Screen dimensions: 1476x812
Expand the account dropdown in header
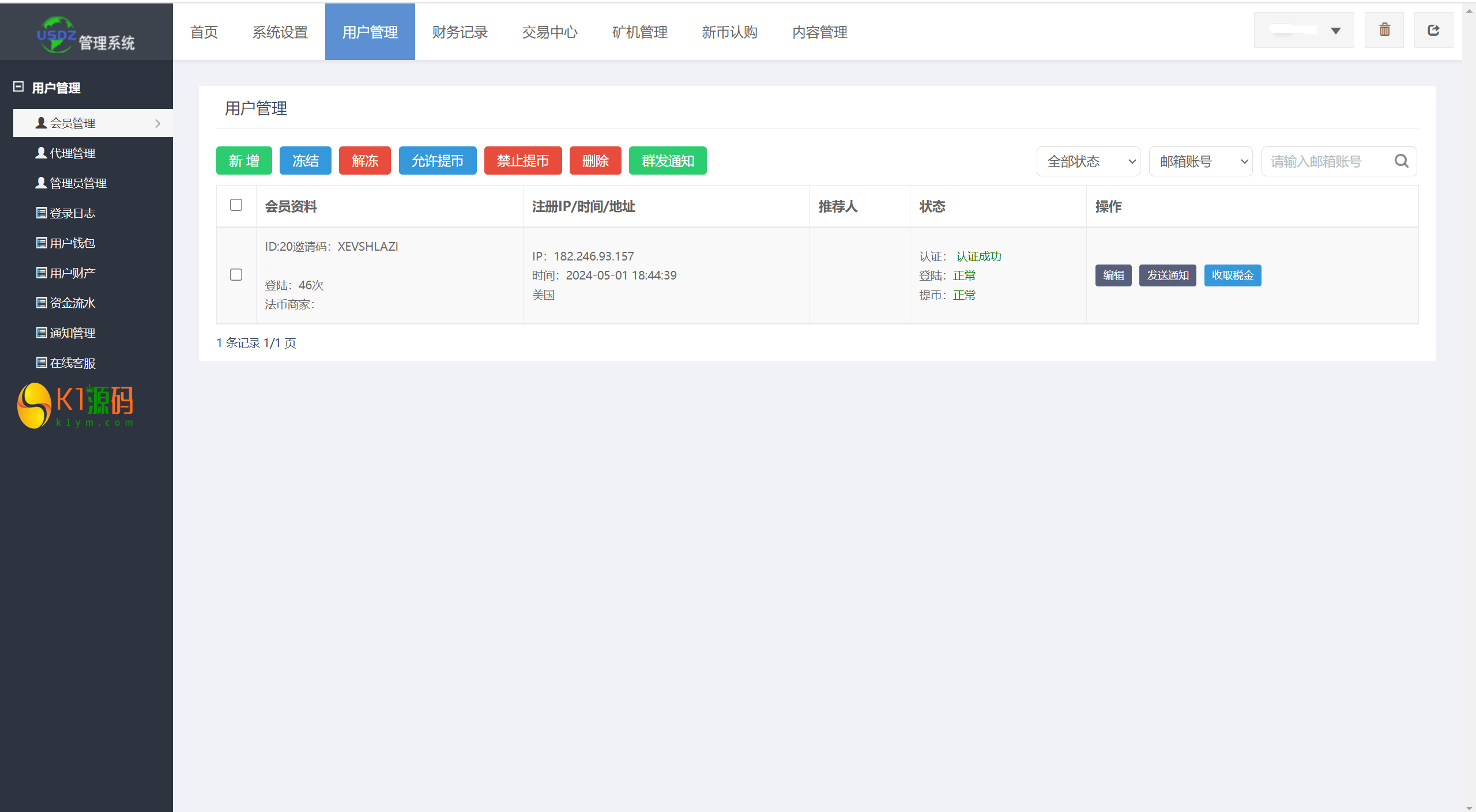[1304, 30]
